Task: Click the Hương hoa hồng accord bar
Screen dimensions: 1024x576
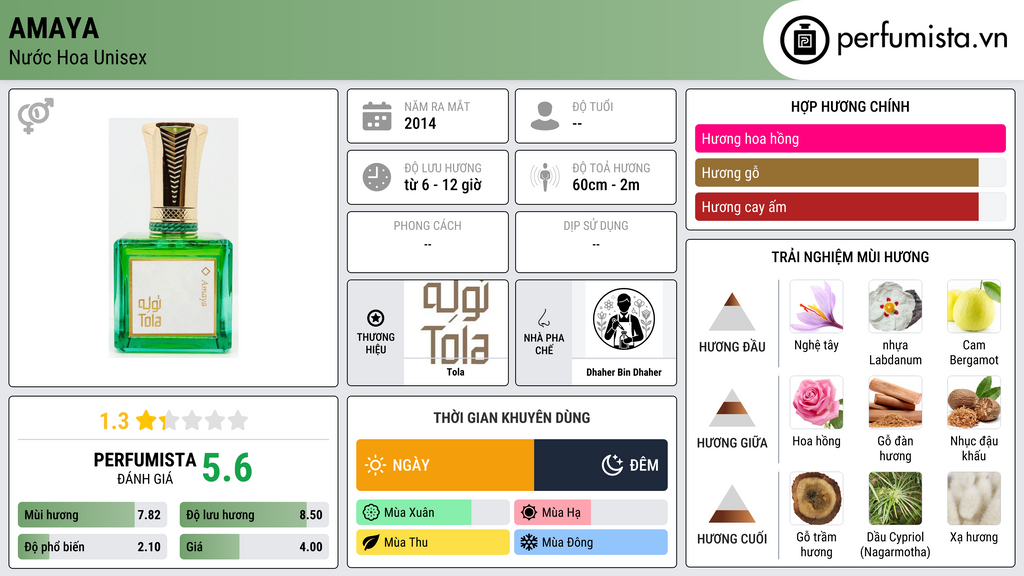Action: pyautogui.click(x=850, y=138)
